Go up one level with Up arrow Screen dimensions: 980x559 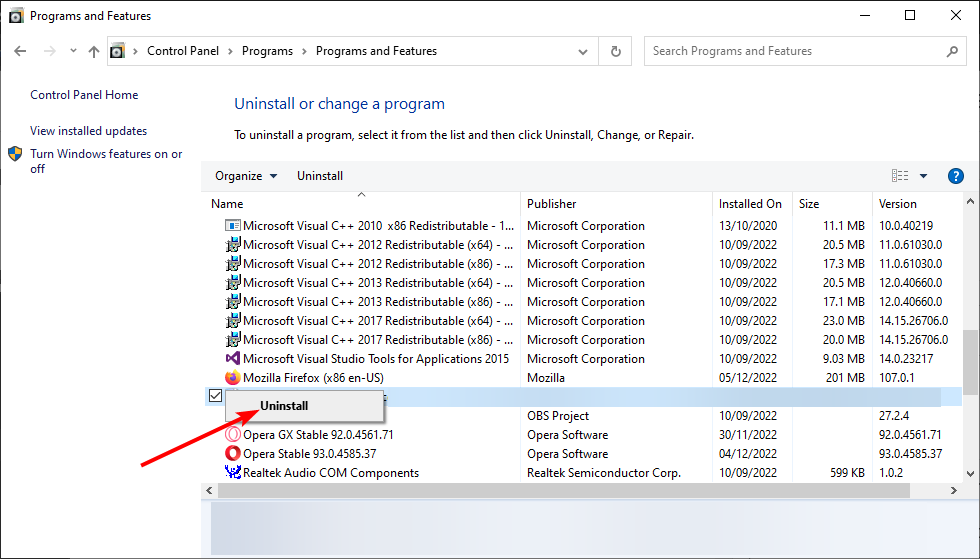point(94,51)
